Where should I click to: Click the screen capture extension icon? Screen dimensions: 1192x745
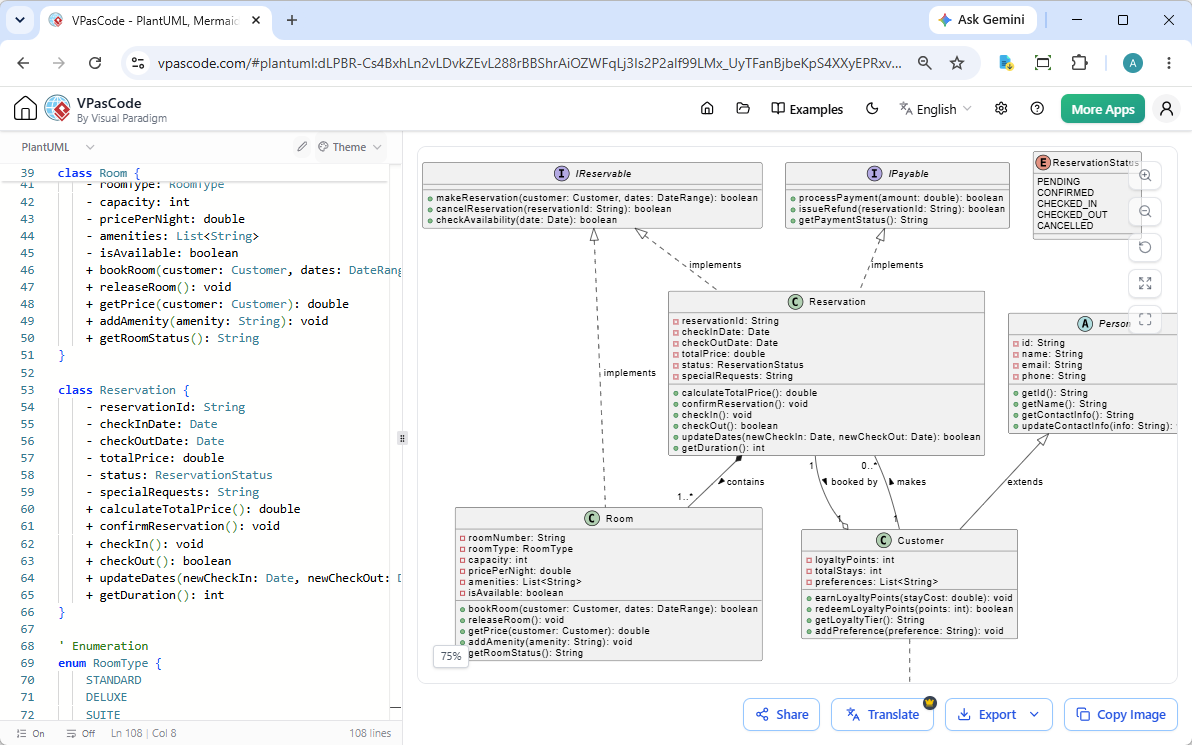click(x=1043, y=63)
